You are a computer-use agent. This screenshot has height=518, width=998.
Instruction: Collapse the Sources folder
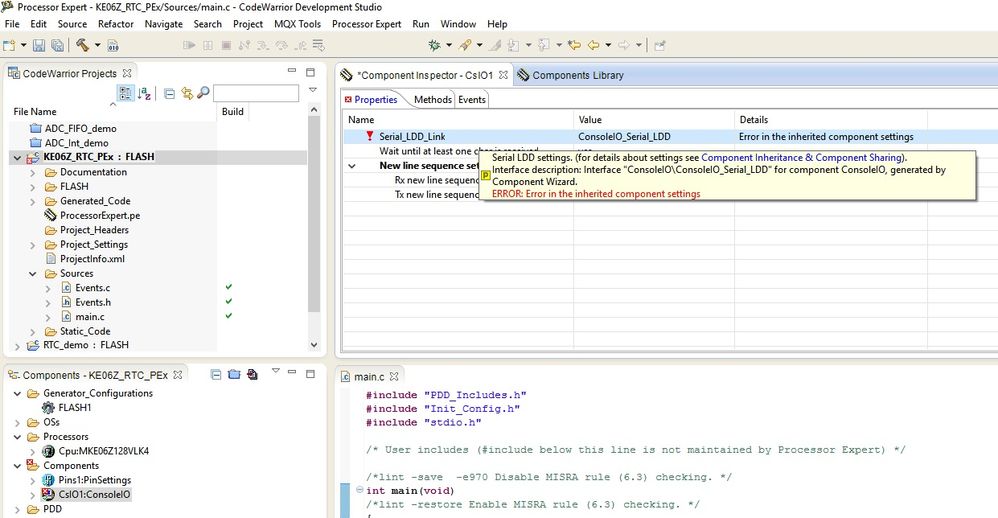[34, 273]
